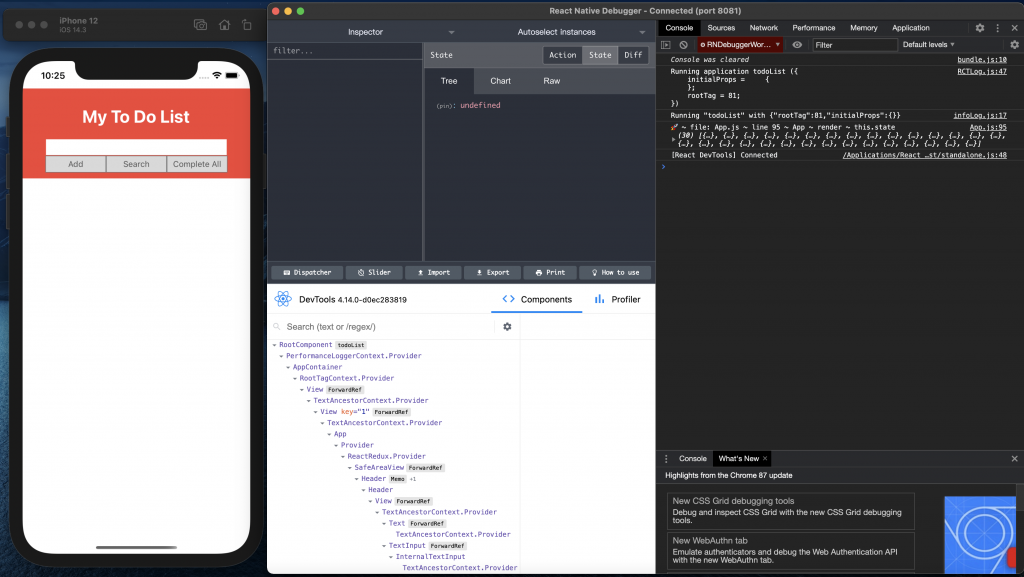This screenshot has width=1024, height=577.
Task: Click the Search button in simulator
Action: pyautogui.click(x=136, y=164)
